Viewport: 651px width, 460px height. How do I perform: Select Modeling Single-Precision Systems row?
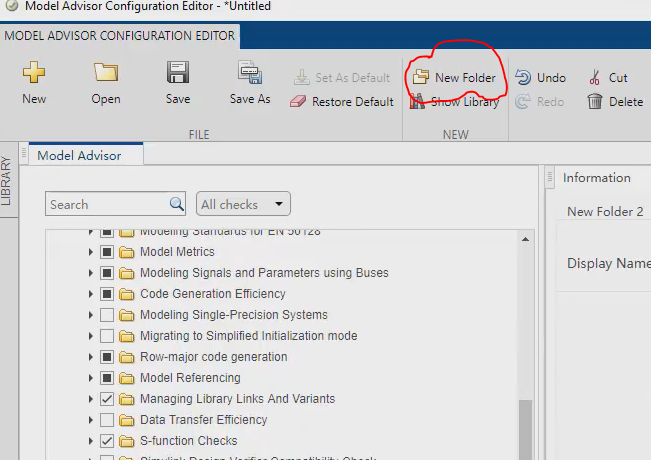tap(282, 315)
